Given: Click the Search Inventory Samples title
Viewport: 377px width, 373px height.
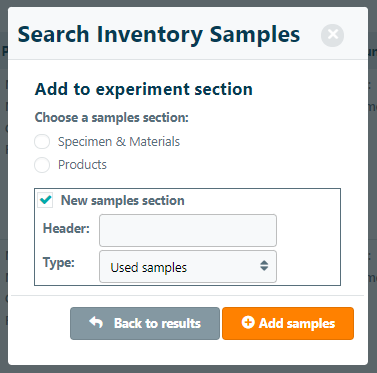Looking at the screenshot, I should click(159, 34).
